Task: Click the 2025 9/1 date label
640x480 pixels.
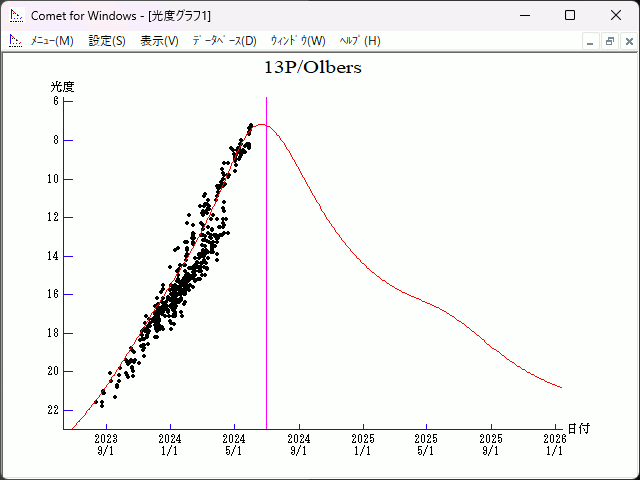Action: pyautogui.click(x=491, y=445)
